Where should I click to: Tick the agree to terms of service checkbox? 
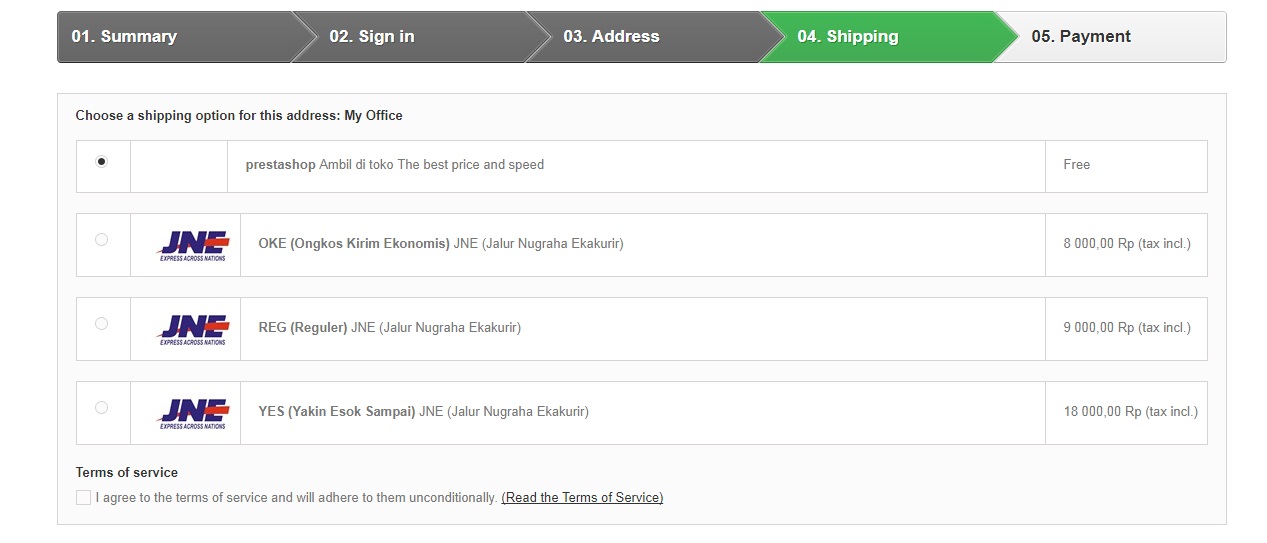[x=83, y=498]
